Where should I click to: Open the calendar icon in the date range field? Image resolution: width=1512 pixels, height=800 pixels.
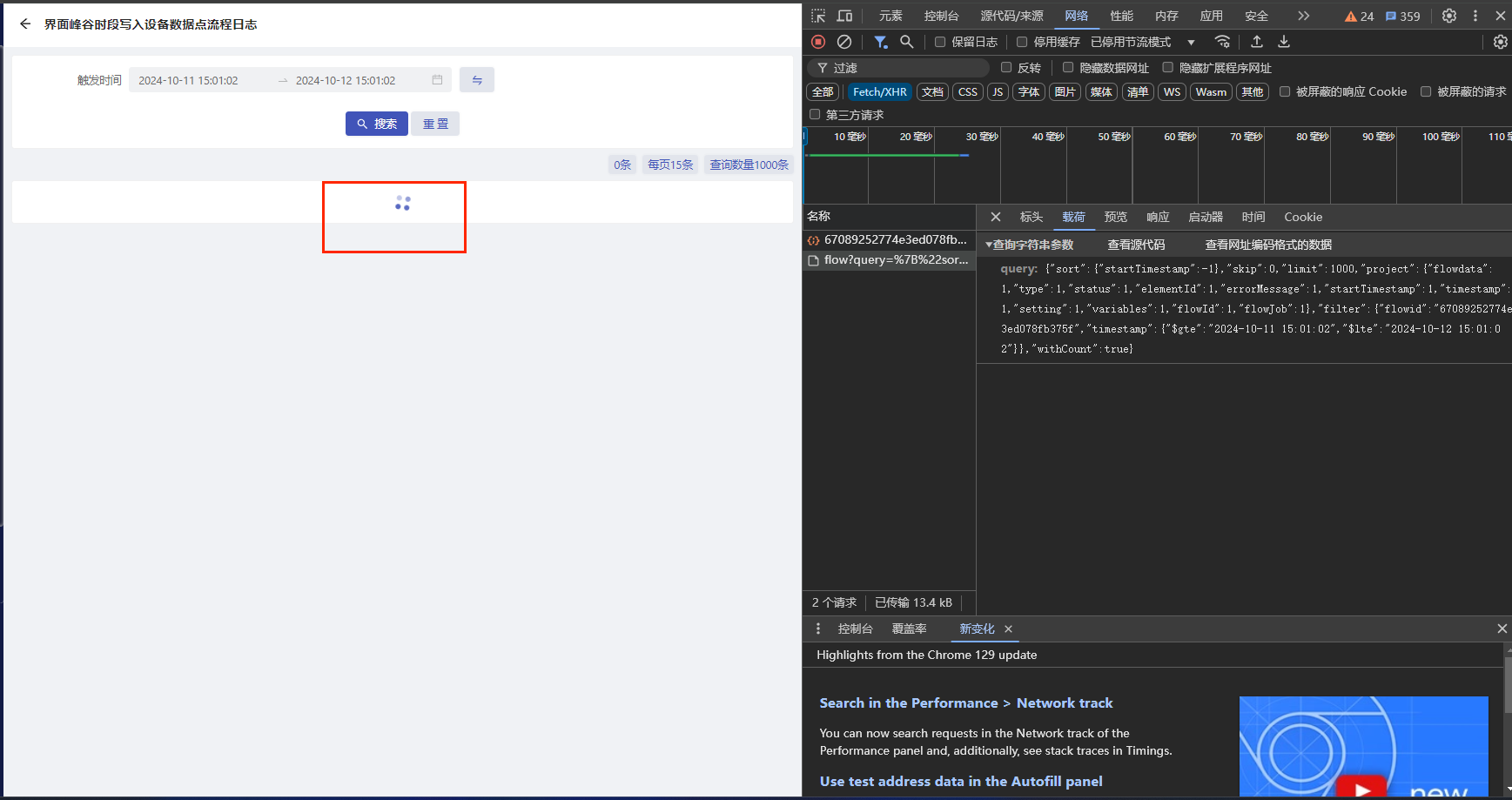click(437, 80)
